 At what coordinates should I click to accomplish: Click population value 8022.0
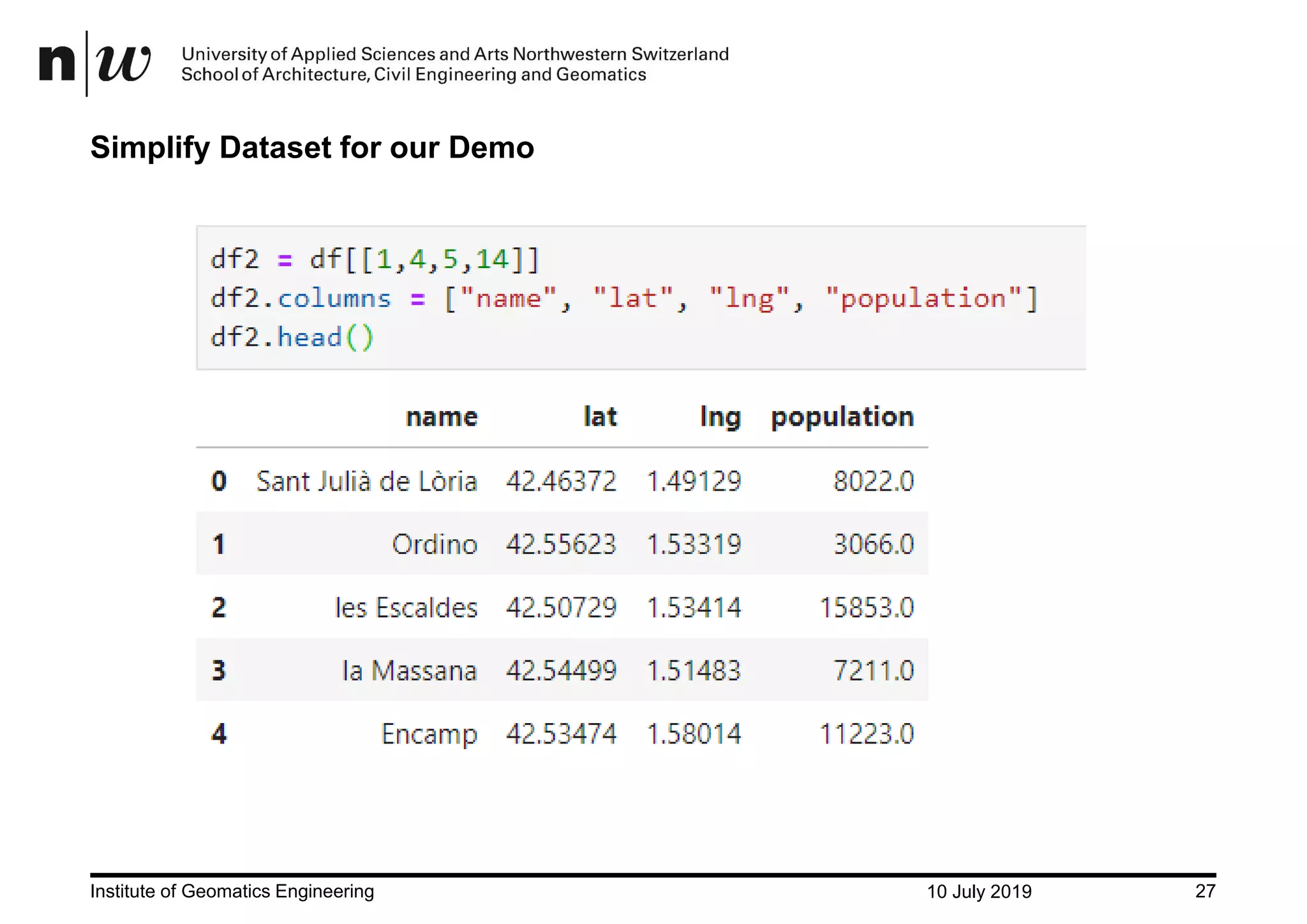[874, 481]
